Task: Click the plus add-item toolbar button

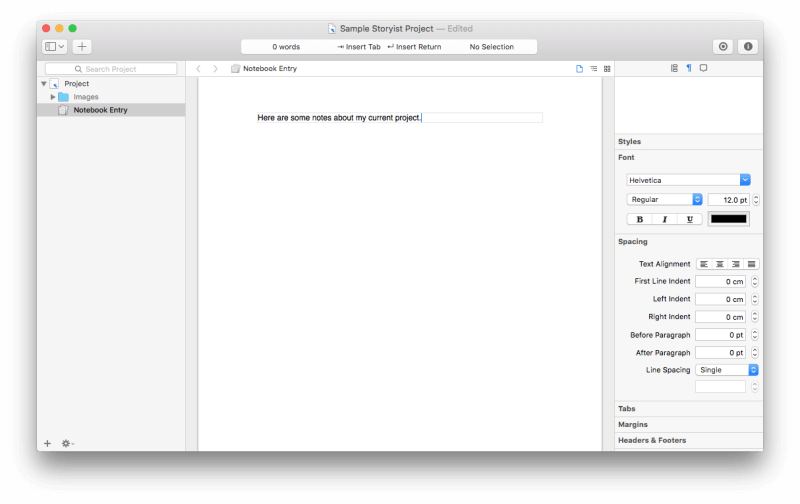Action: [x=82, y=46]
